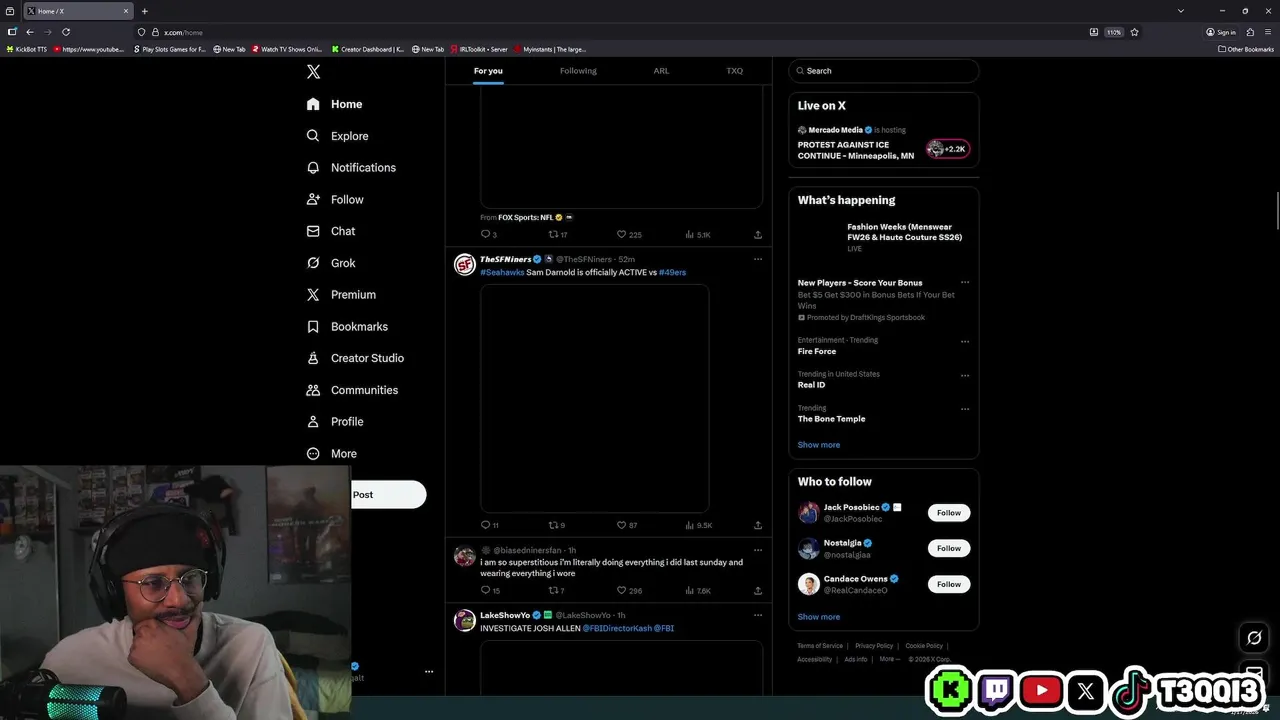Go to Home in the sidebar
Screen dimensions: 1280x720
pyautogui.click(x=334, y=104)
